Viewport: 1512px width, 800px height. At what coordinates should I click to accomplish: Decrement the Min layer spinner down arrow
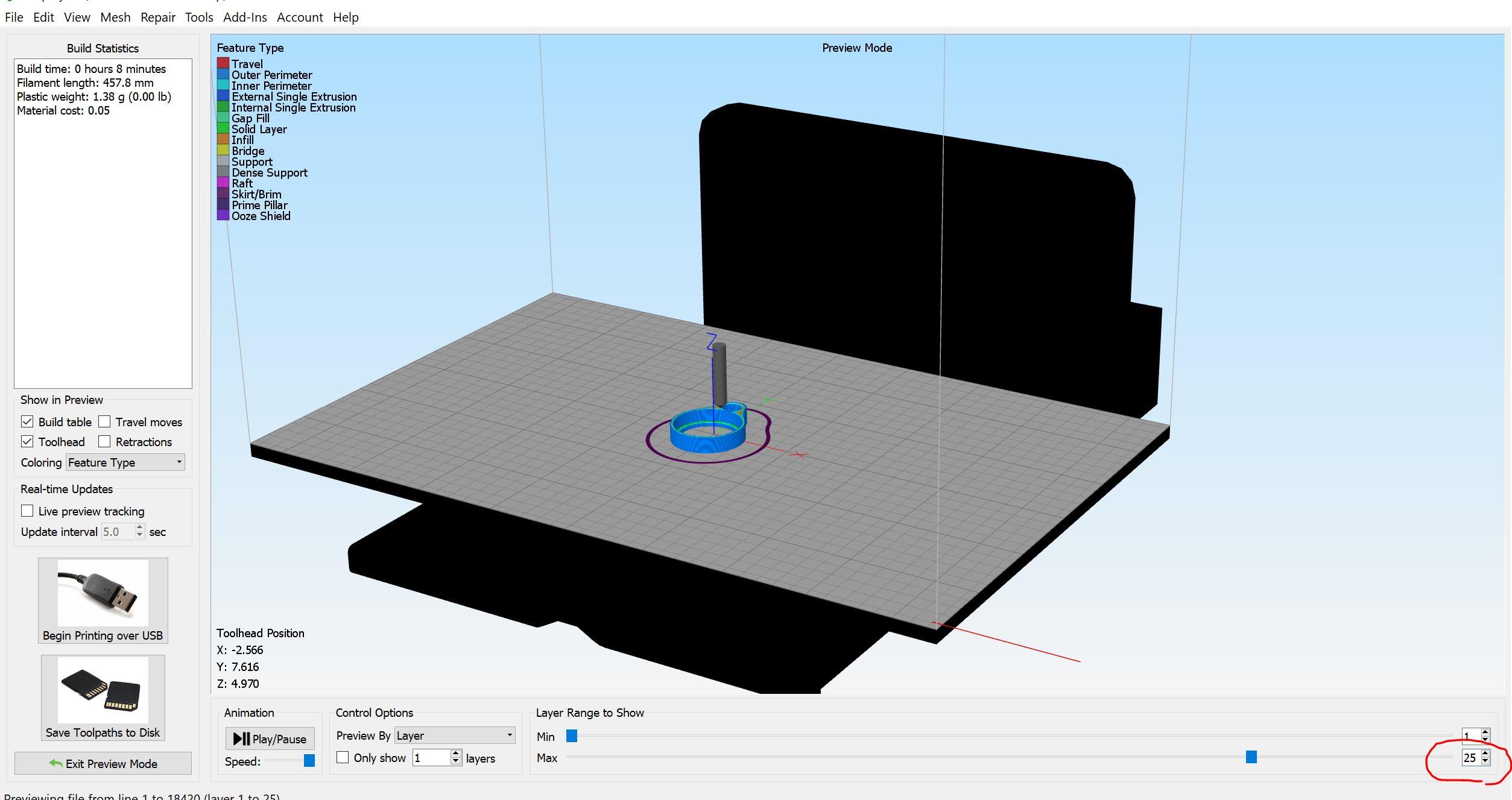(1485, 740)
